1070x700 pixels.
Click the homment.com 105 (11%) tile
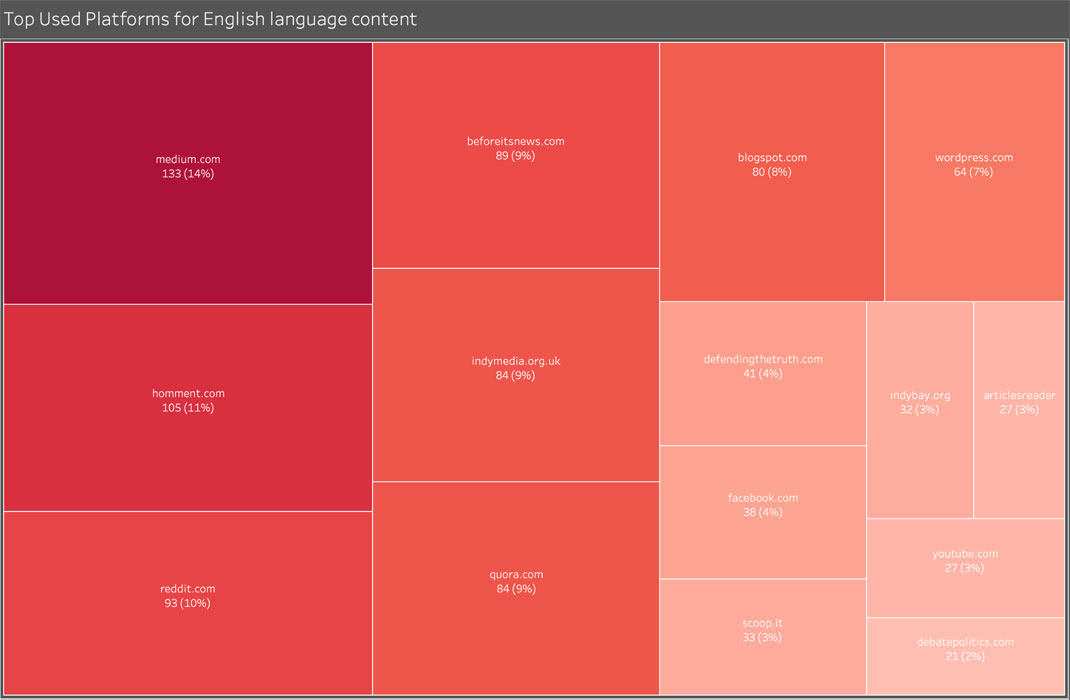(x=188, y=408)
